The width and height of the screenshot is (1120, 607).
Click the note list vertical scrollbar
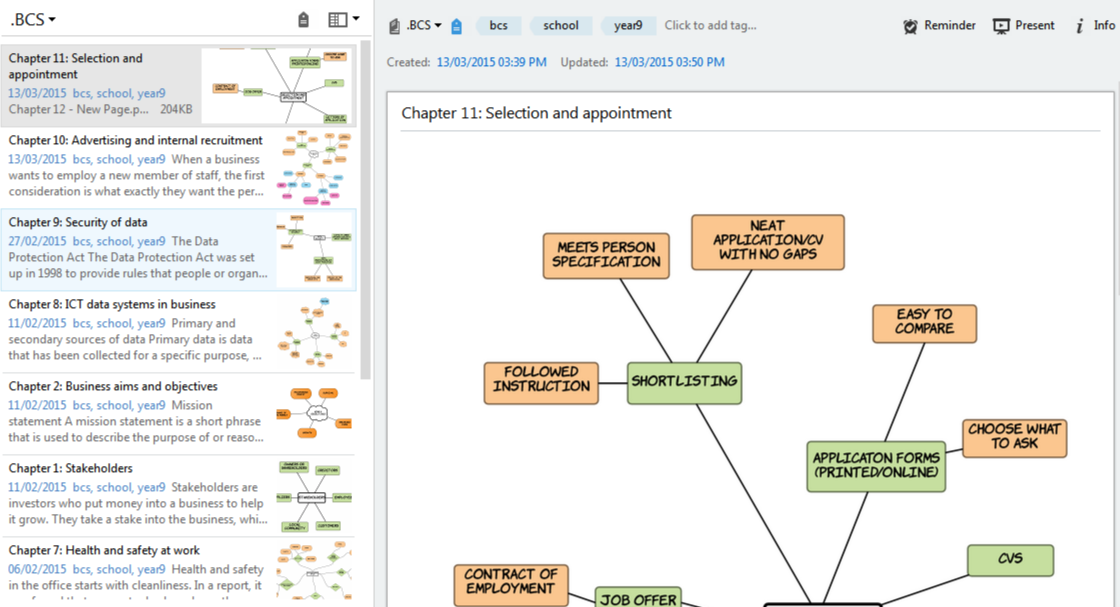point(366,209)
